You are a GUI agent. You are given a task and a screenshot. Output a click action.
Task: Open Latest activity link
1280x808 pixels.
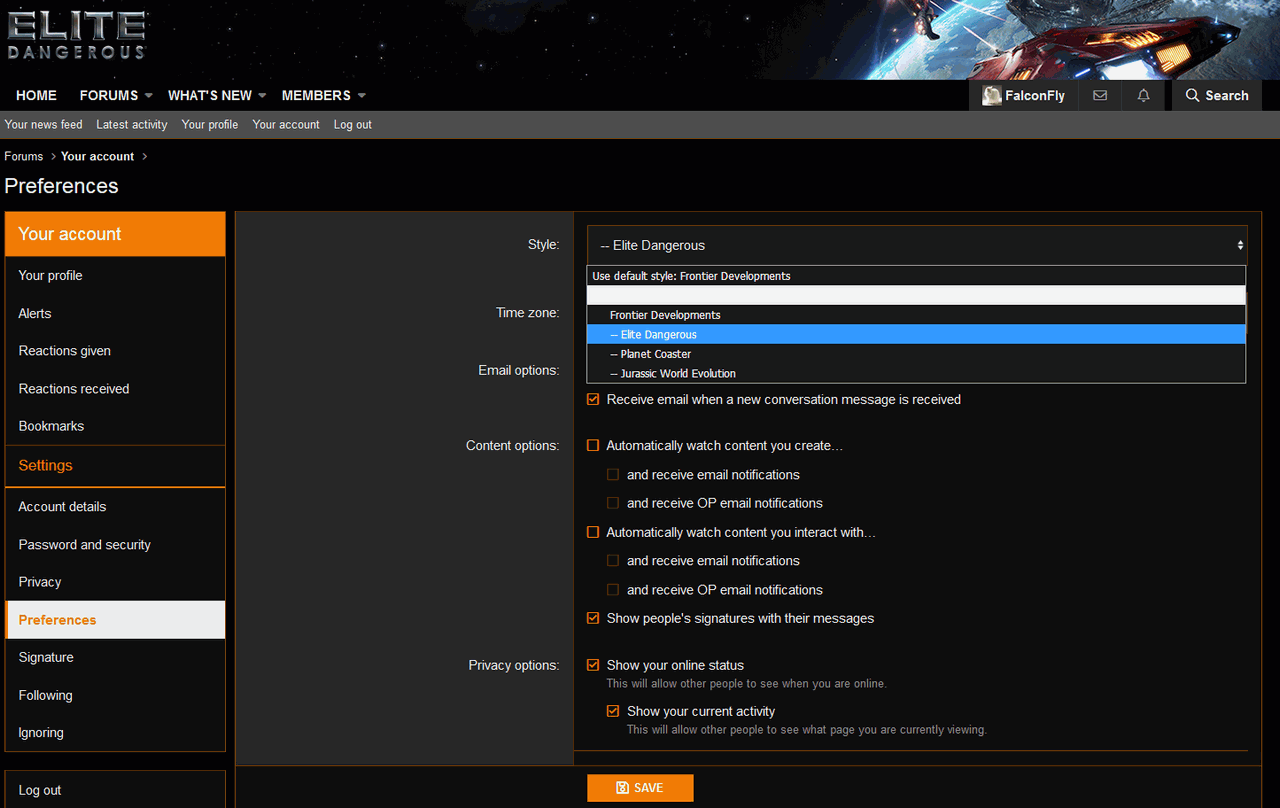pos(132,125)
